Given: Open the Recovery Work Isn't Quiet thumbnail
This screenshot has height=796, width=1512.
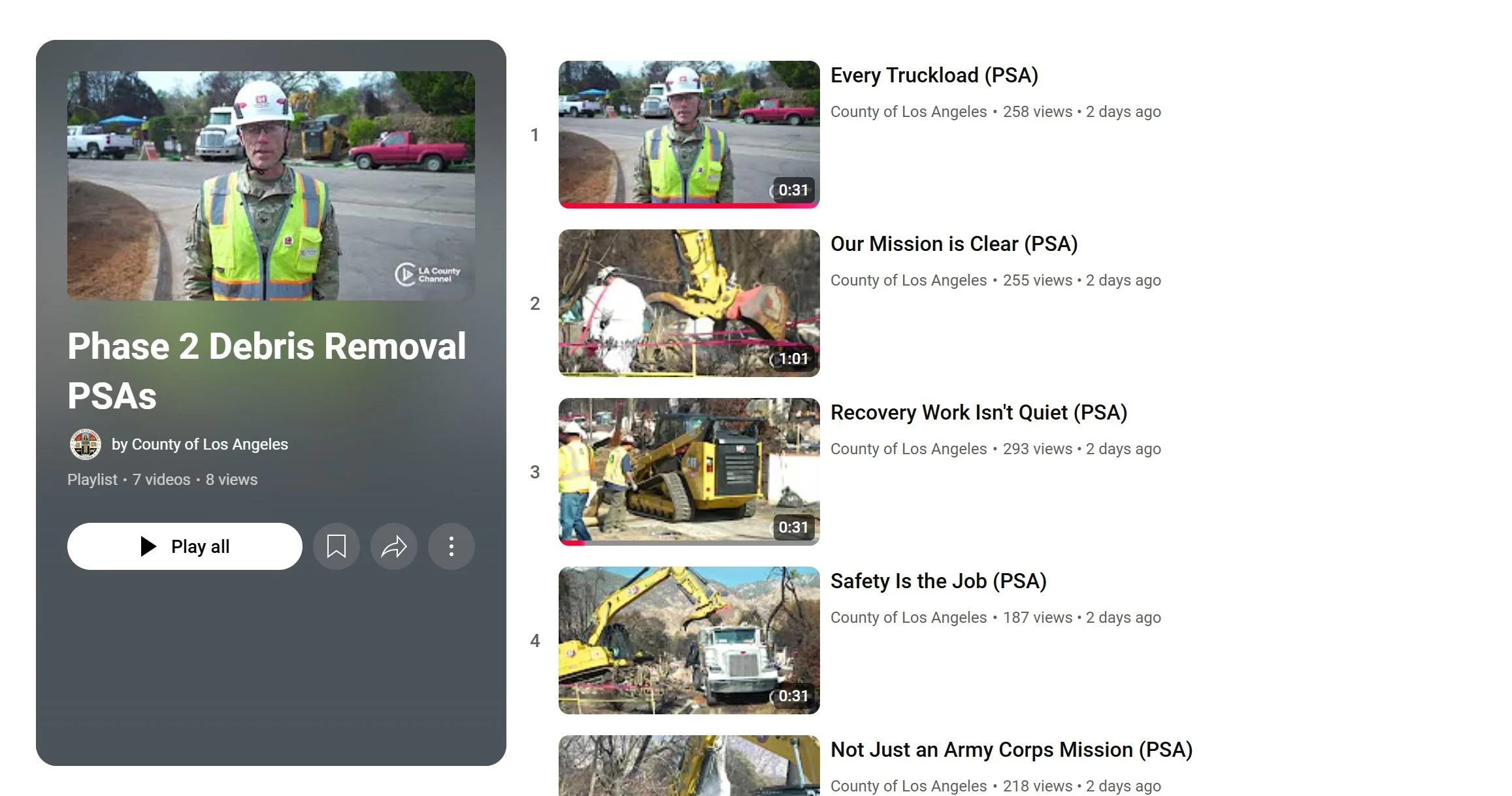Looking at the screenshot, I should tap(689, 471).
